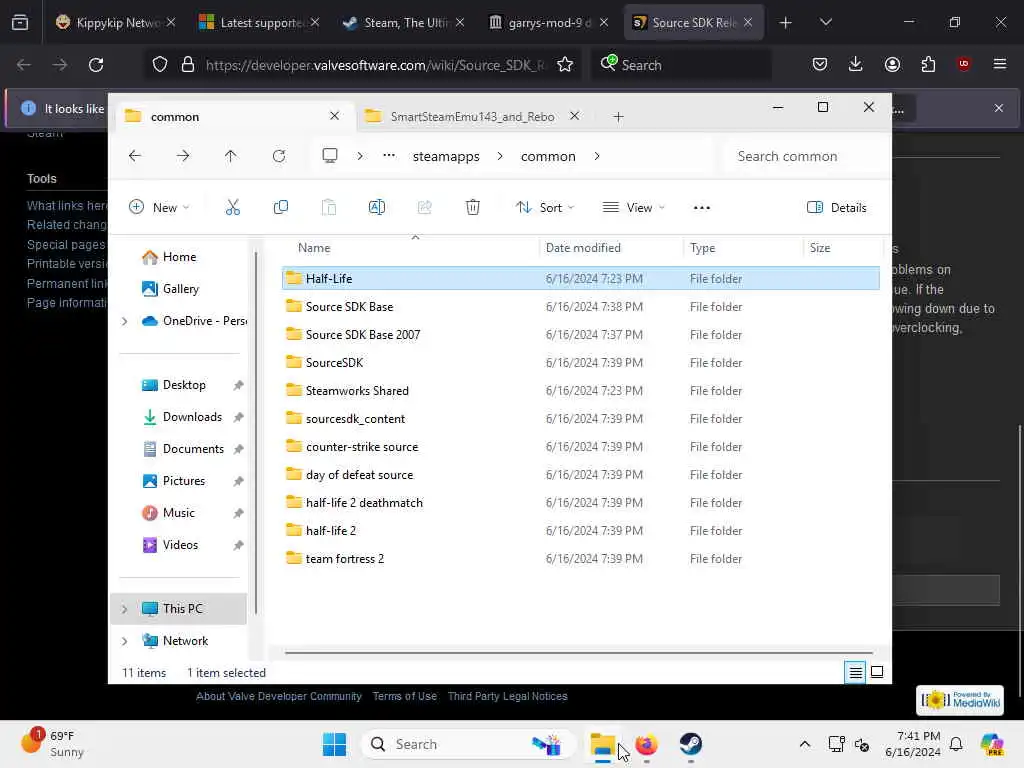Open Third Party Legal Notices link
This screenshot has width=1024, height=768.
click(507, 696)
